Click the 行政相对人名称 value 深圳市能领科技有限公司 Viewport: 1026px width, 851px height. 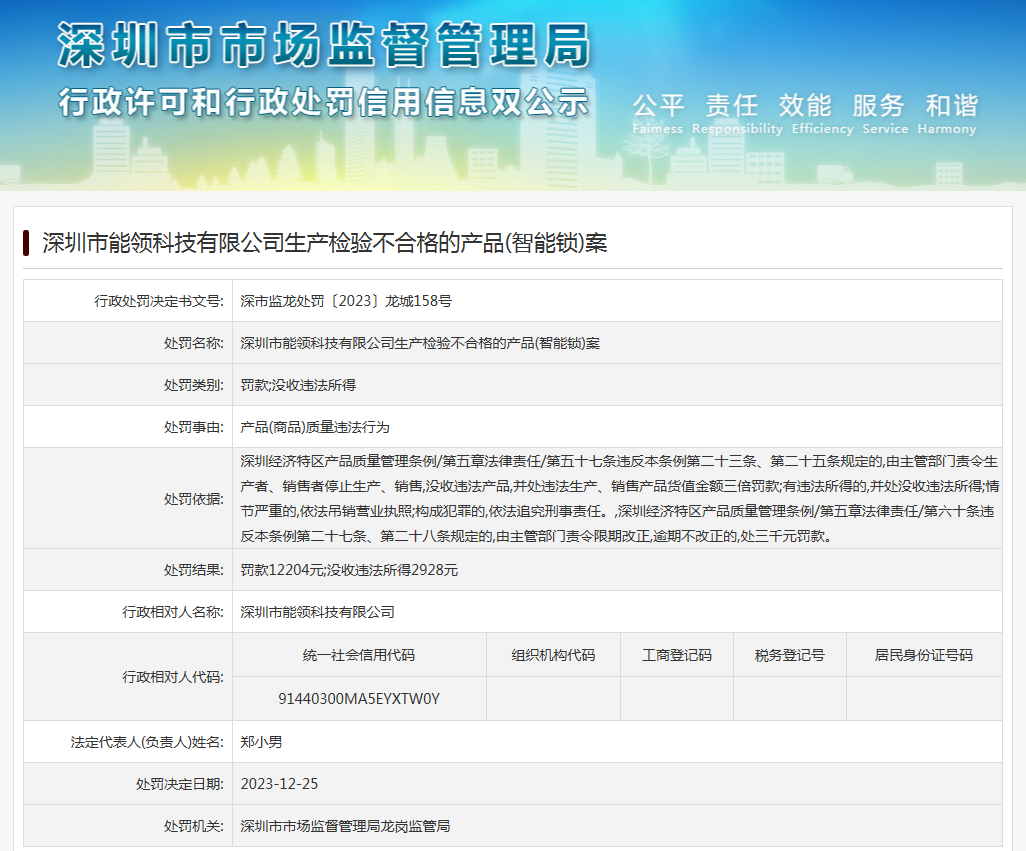click(x=317, y=612)
